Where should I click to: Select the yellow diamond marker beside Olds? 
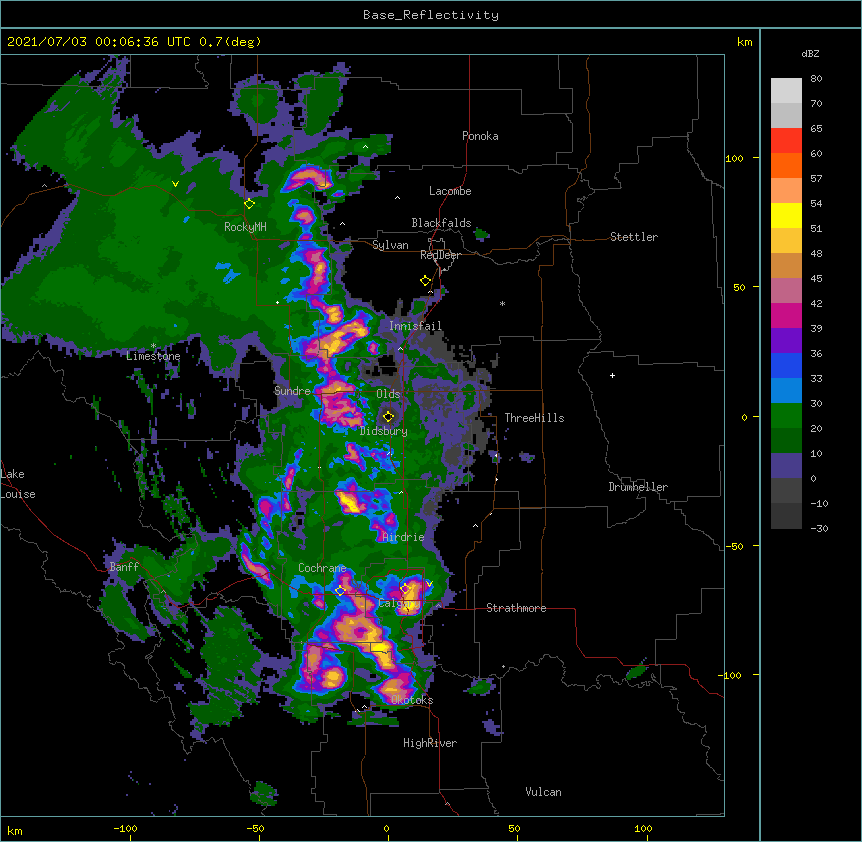tap(388, 417)
